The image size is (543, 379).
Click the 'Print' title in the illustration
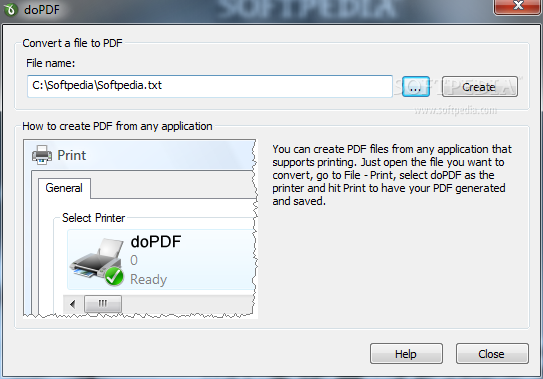pyautogui.click(x=72, y=155)
